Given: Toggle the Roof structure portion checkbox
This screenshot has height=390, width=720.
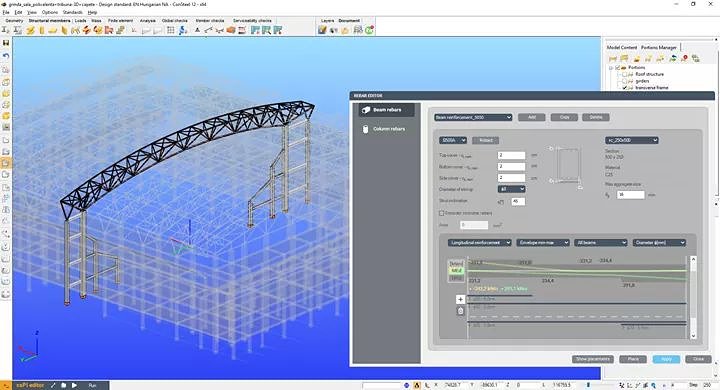Looking at the screenshot, I should pos(624,74).
